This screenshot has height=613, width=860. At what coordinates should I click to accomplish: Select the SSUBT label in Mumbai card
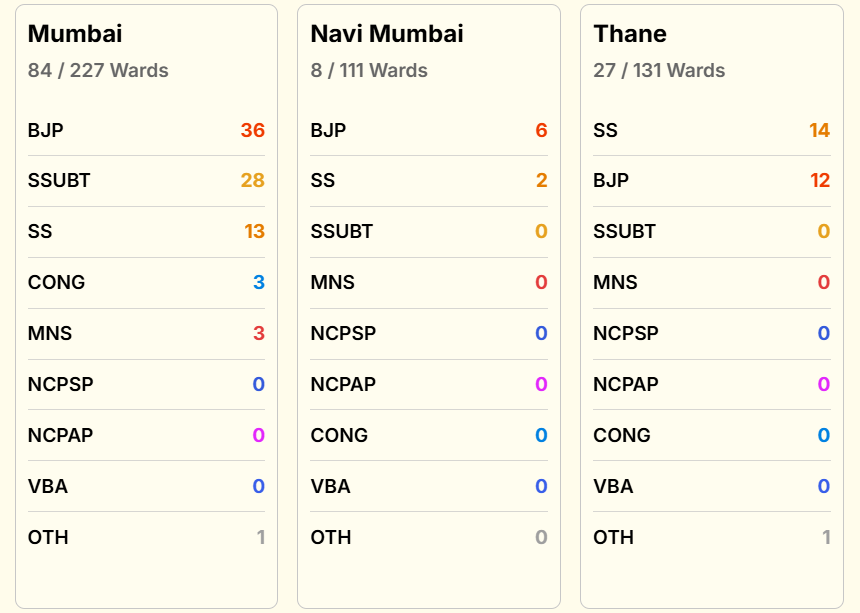point(59,181)
